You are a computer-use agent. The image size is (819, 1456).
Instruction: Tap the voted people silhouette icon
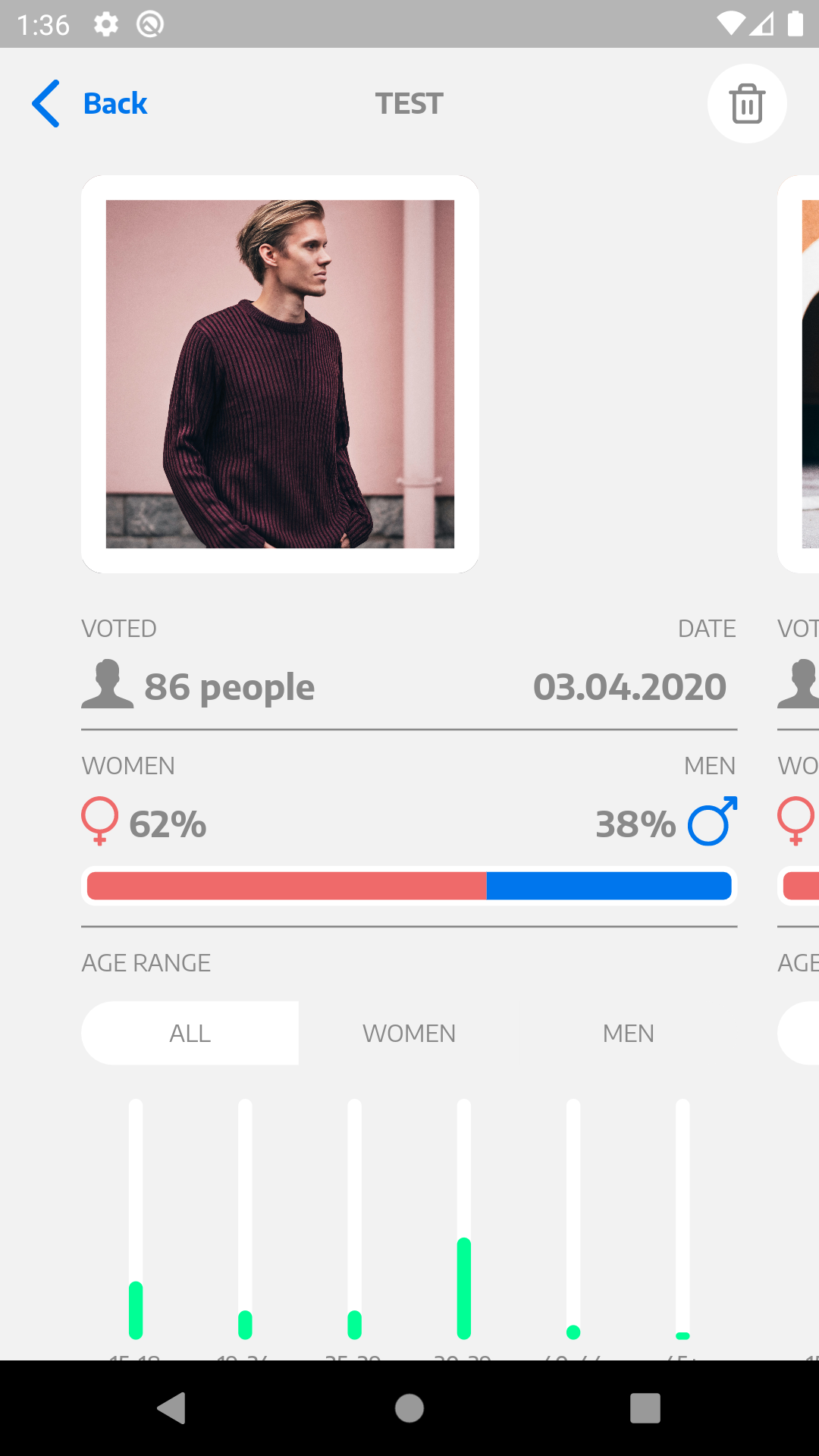tap(108, 684)
